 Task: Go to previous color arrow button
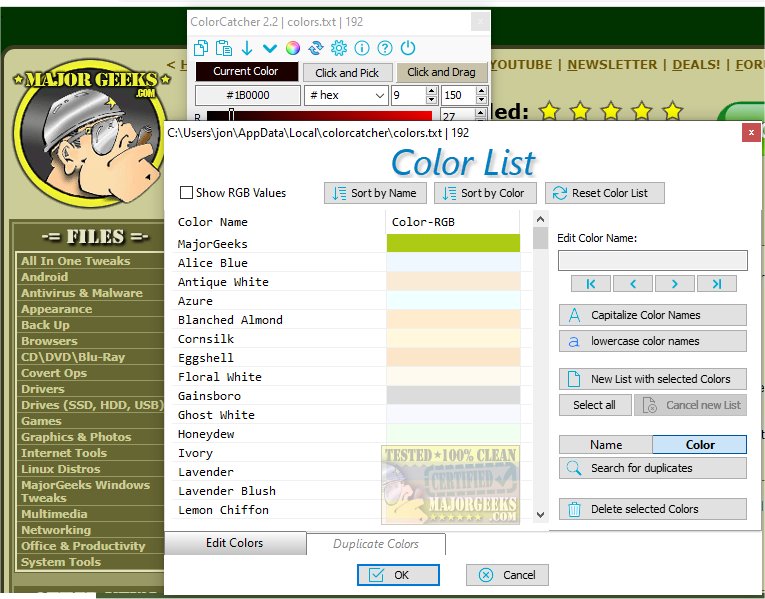[633, 284]
